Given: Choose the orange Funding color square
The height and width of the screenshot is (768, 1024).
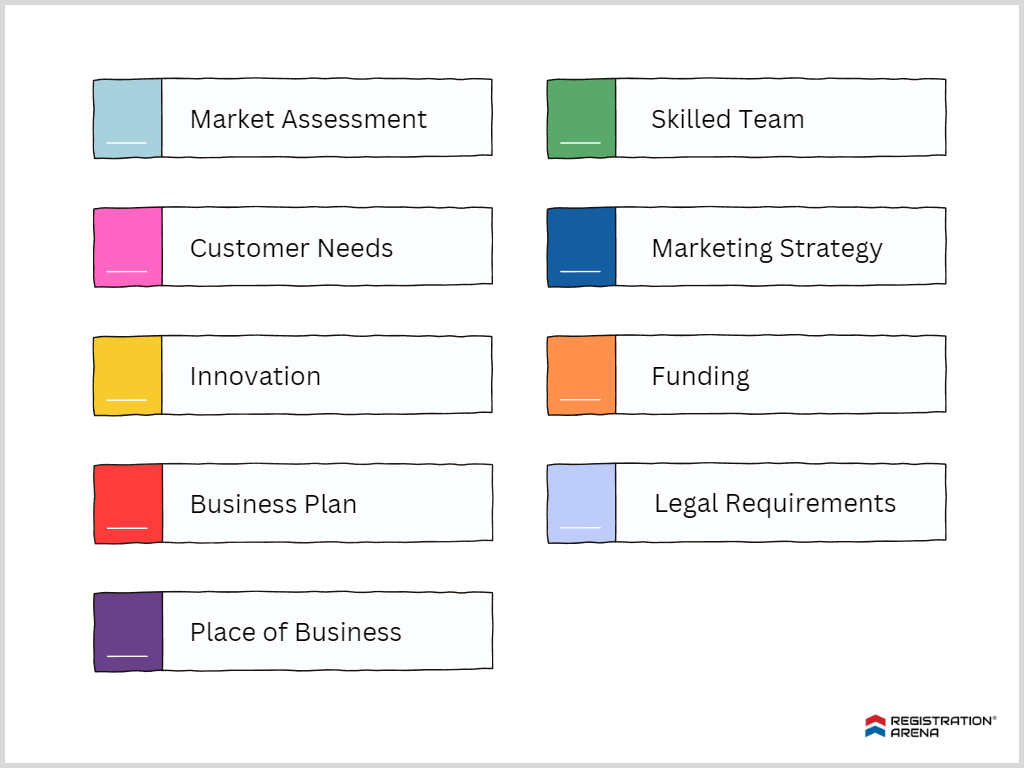Looking at the screenshot, I should pyautogui.click(x=581, y=375).
